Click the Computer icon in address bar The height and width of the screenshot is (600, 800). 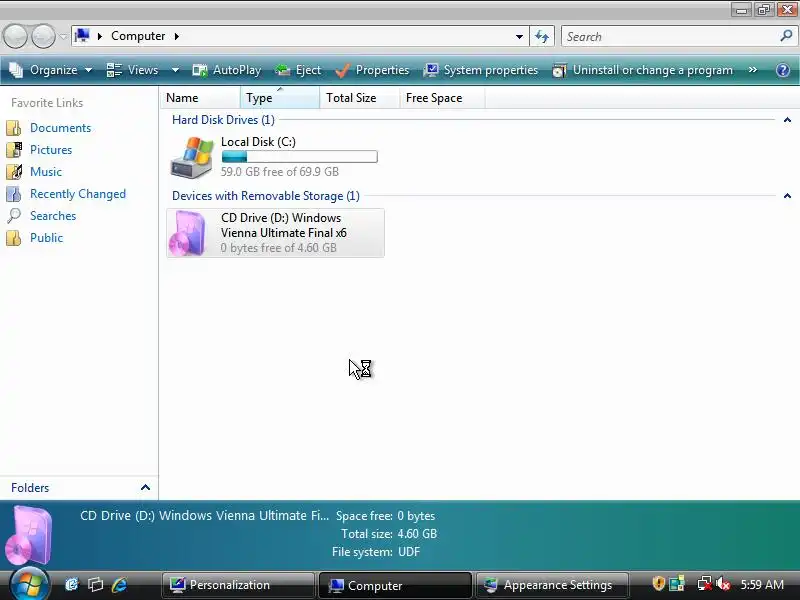point(82,36)
